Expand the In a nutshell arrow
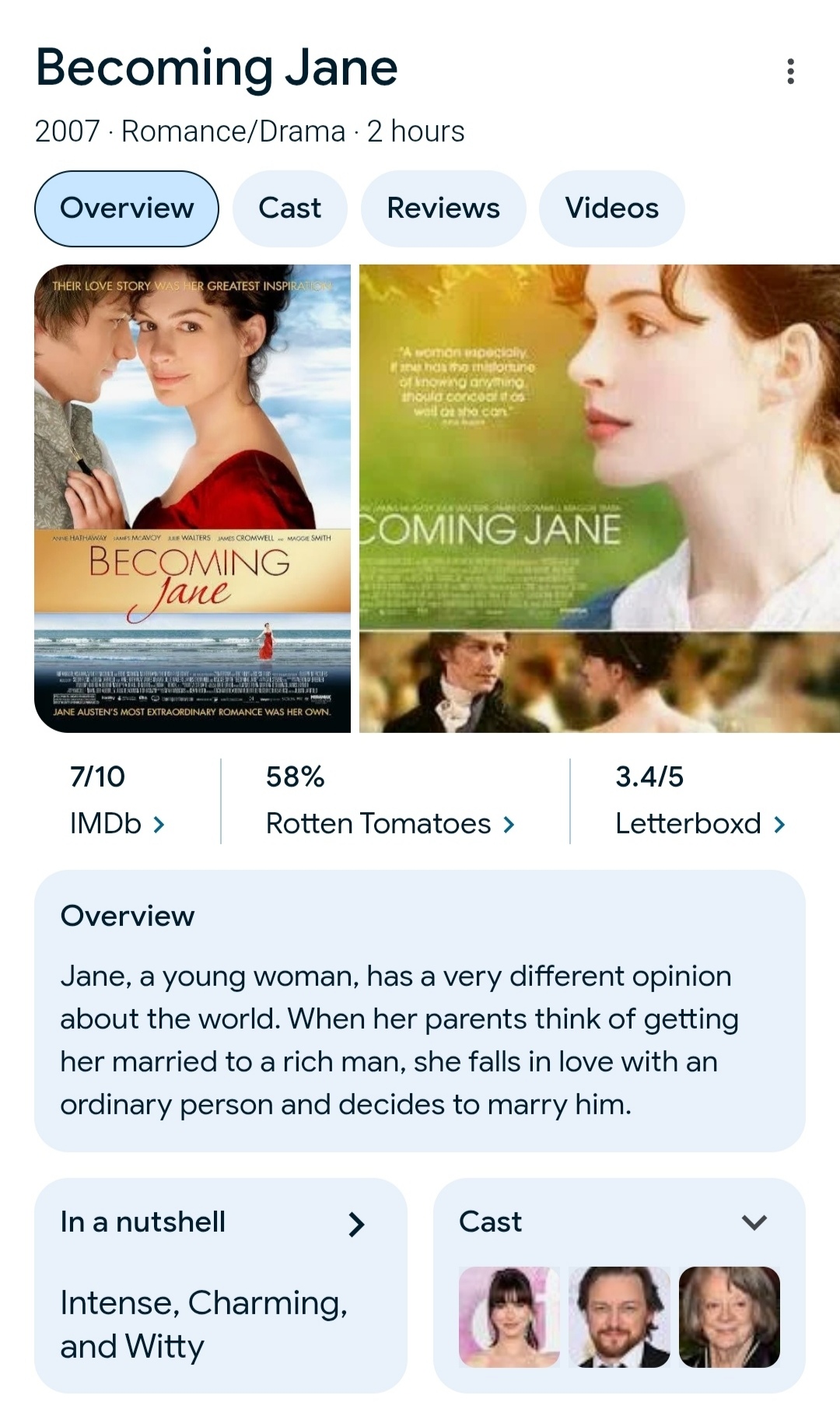 (x=356, y=1224)
